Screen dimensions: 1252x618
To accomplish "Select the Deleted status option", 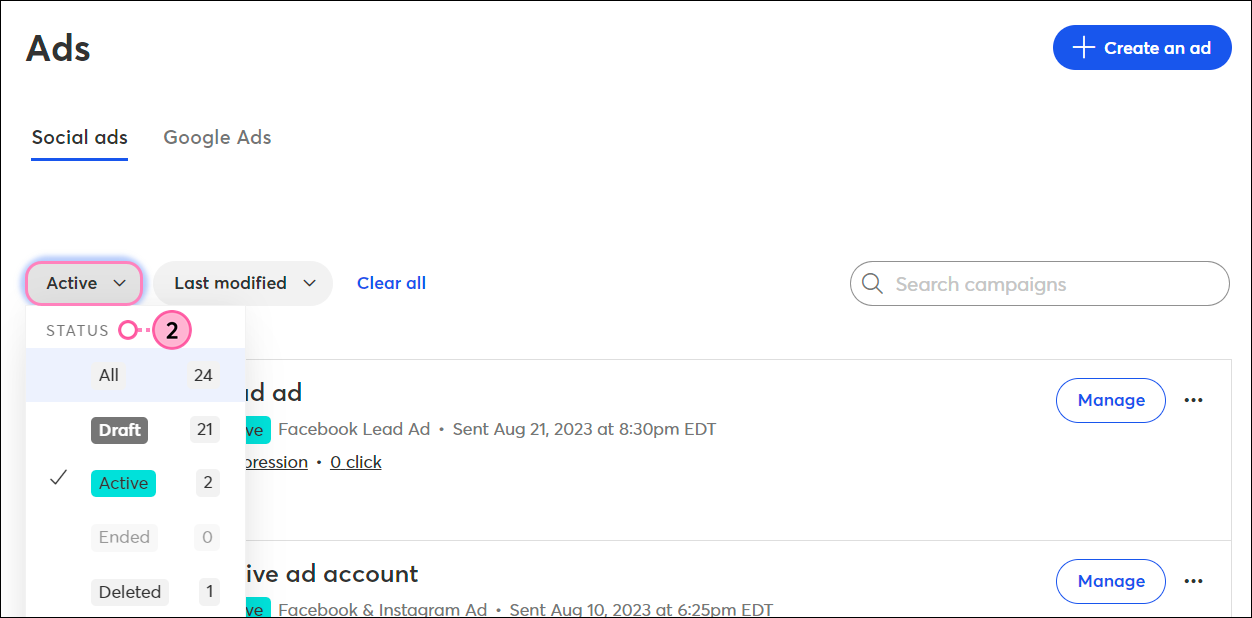I will [x=135, y=591].
